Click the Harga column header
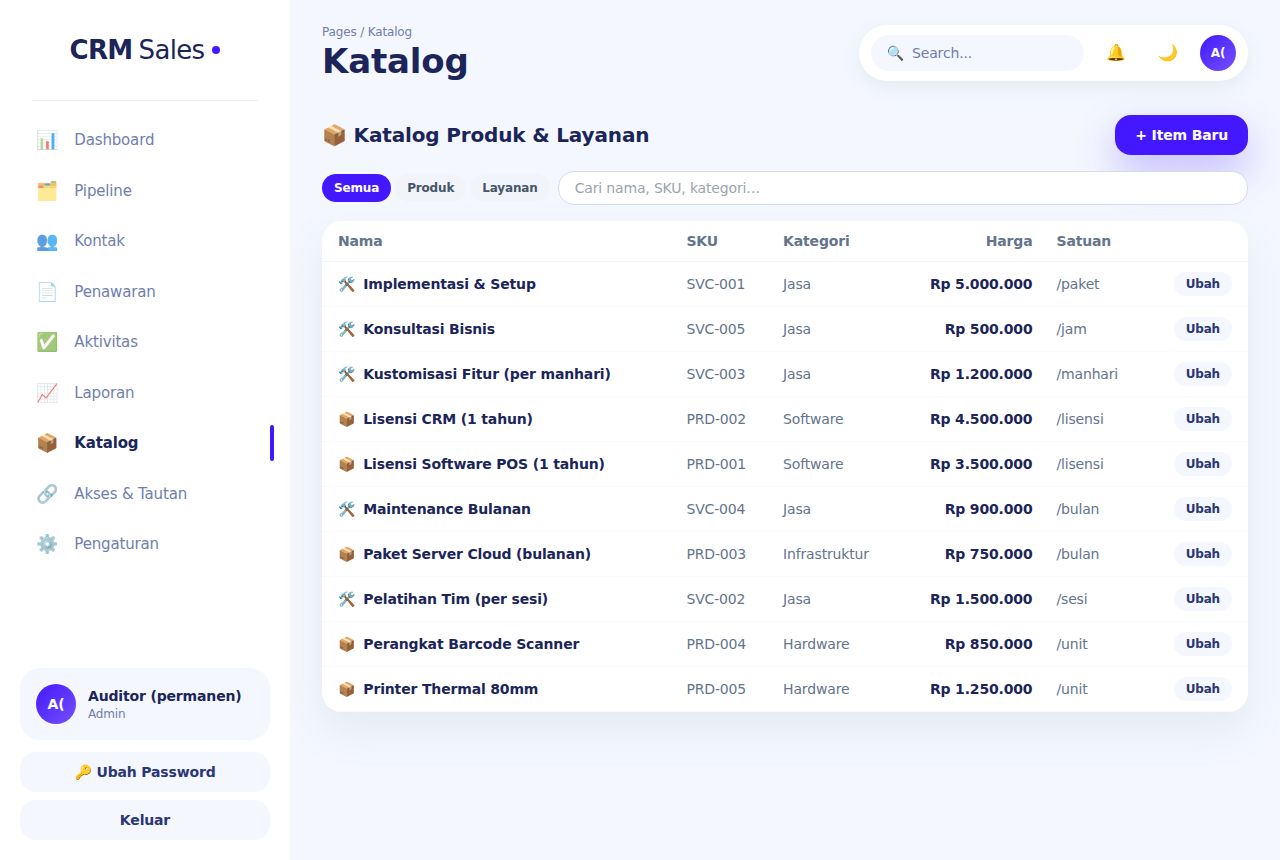 pos(1009,241)
